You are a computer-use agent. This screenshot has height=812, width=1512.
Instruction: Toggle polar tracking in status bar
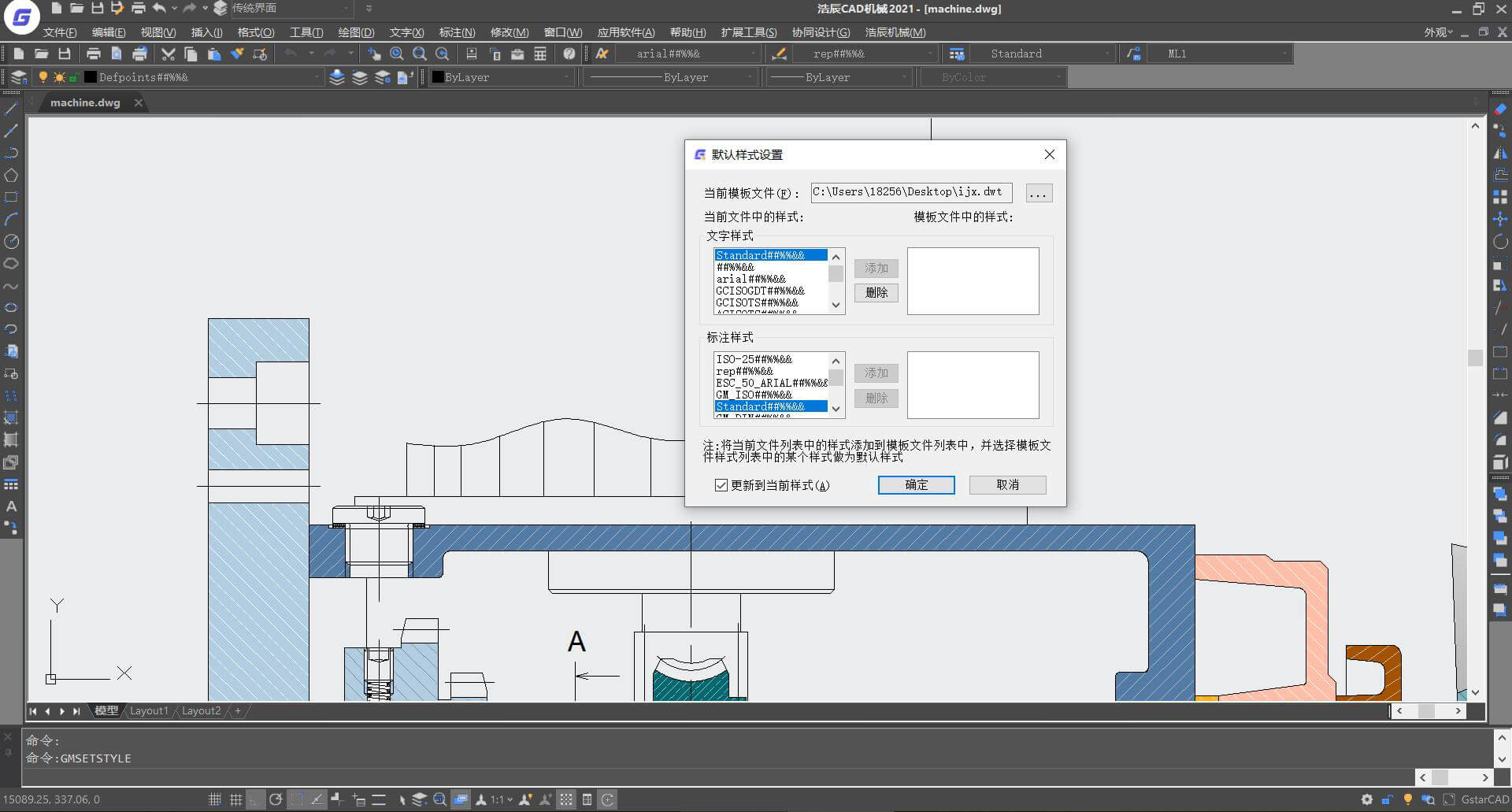point(275,799)
